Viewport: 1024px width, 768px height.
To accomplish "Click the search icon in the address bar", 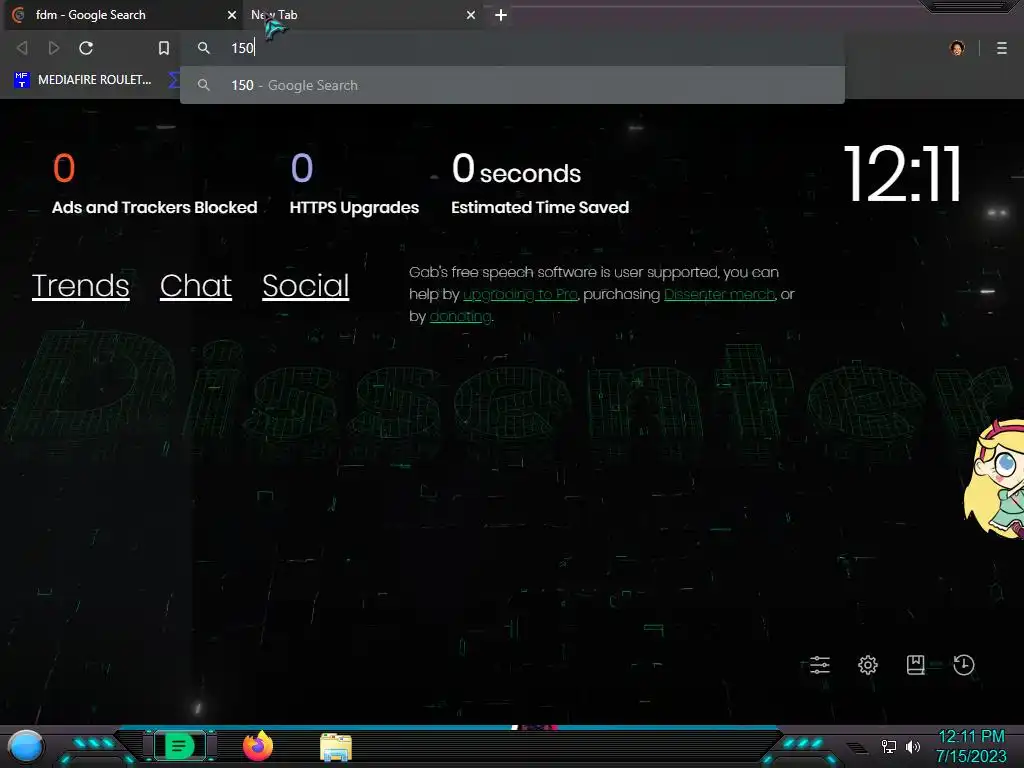I will [204, 48].
